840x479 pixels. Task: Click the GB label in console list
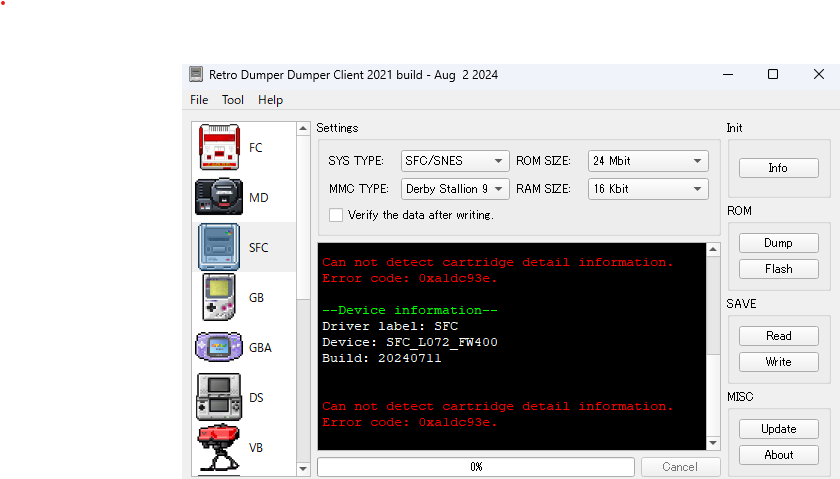point(256,297)
